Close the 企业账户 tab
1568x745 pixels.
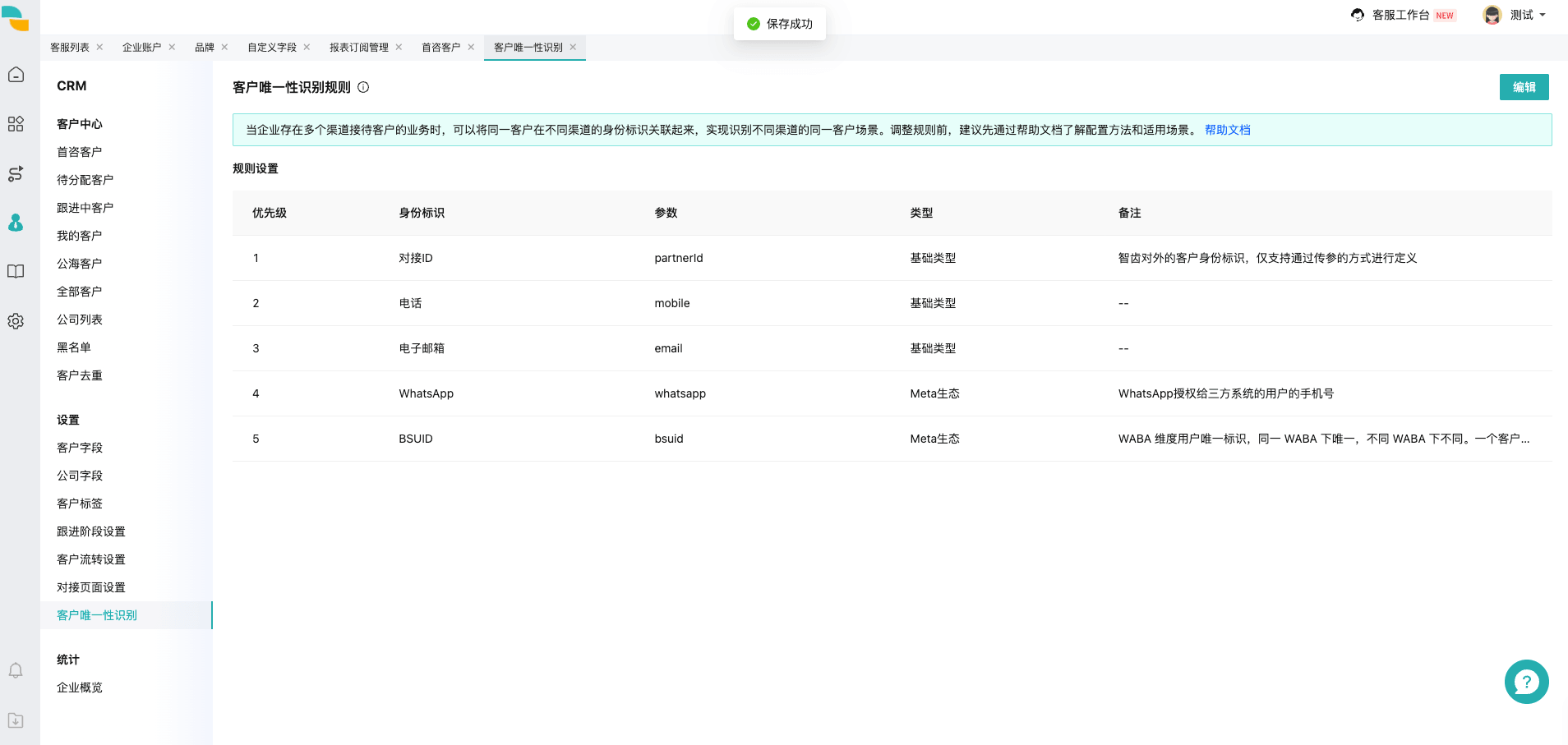(172, 47)
